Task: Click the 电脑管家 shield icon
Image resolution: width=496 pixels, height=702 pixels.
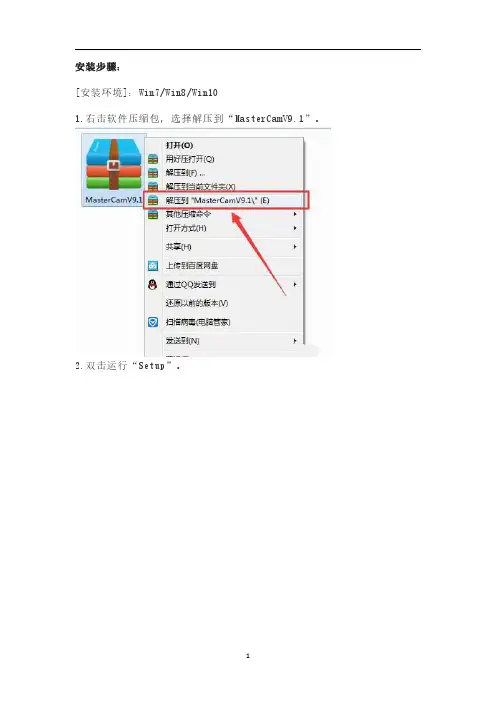Action: 153,322
